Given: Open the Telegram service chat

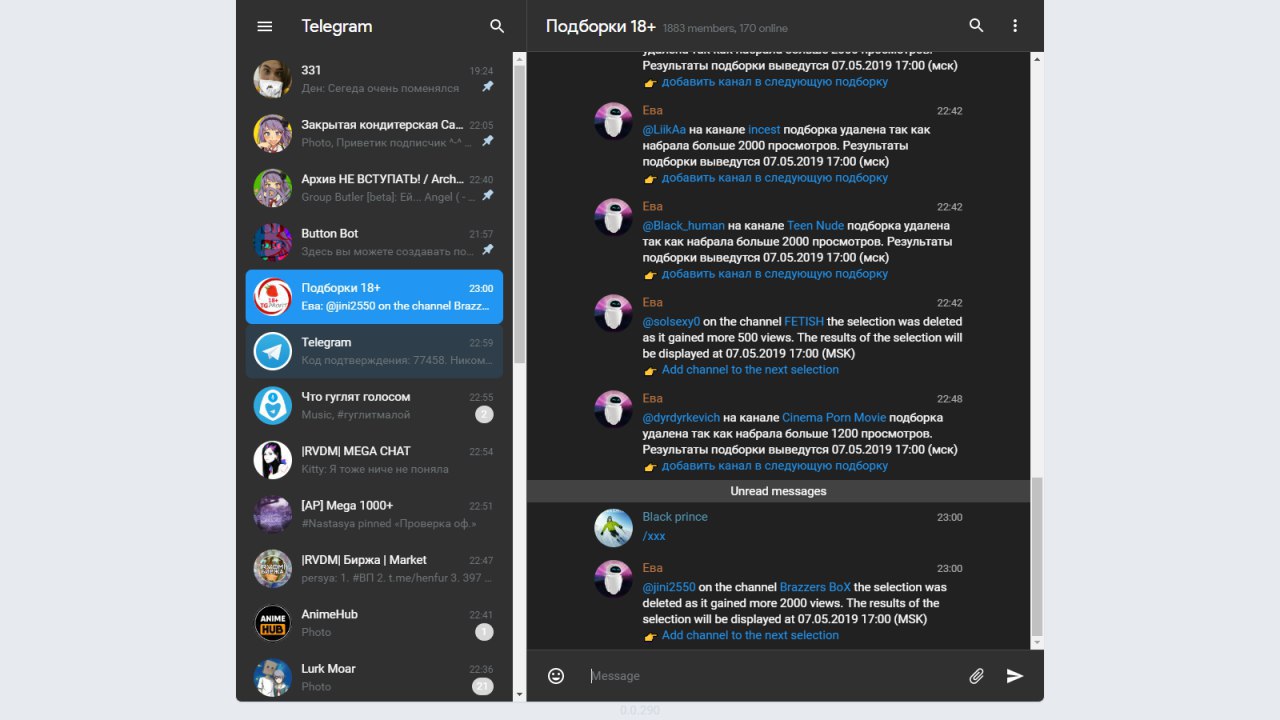Looking at the screenshot, I should tap(374, 351).
